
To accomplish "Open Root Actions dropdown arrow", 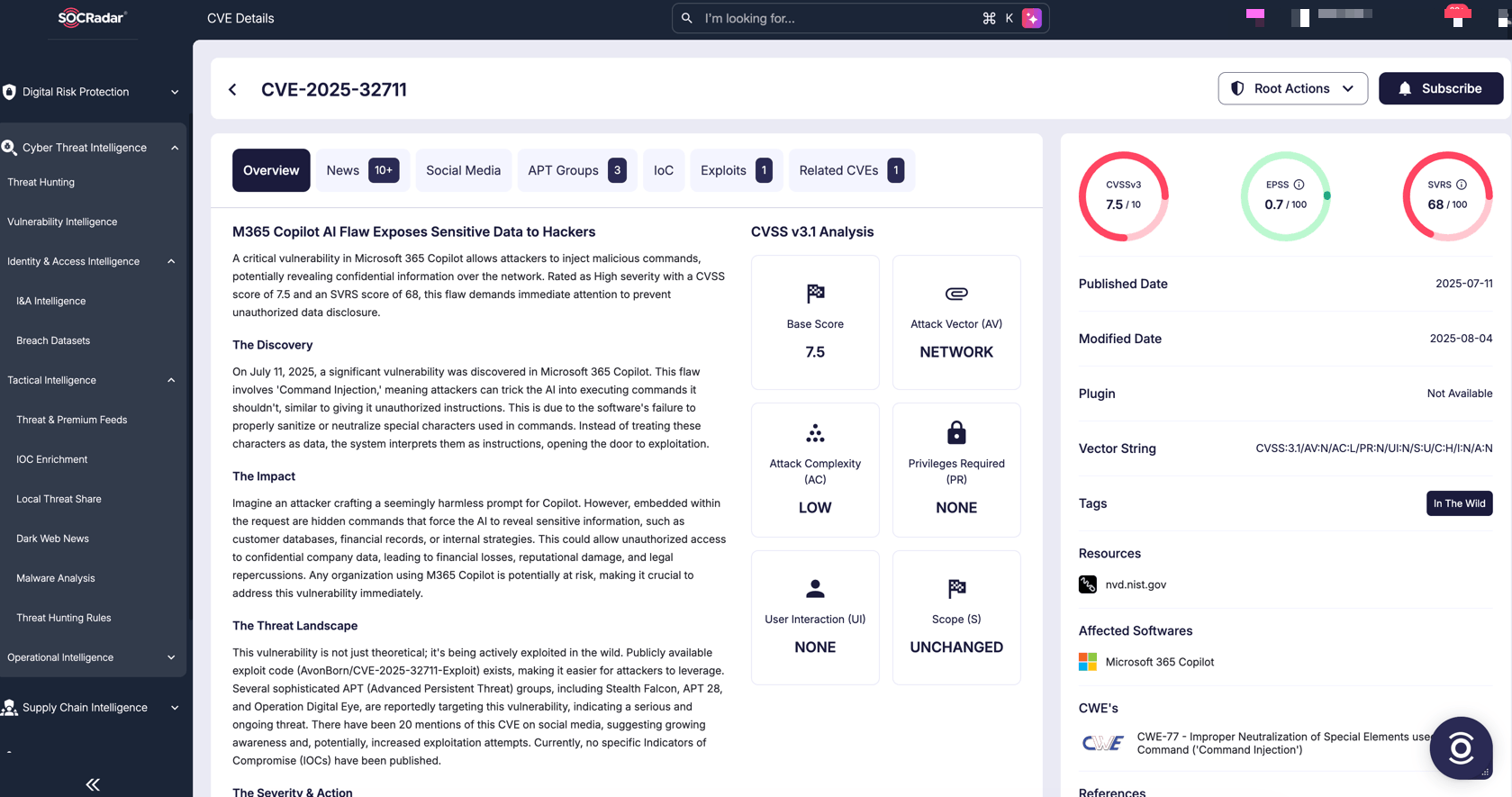I will pos(1348,88).
